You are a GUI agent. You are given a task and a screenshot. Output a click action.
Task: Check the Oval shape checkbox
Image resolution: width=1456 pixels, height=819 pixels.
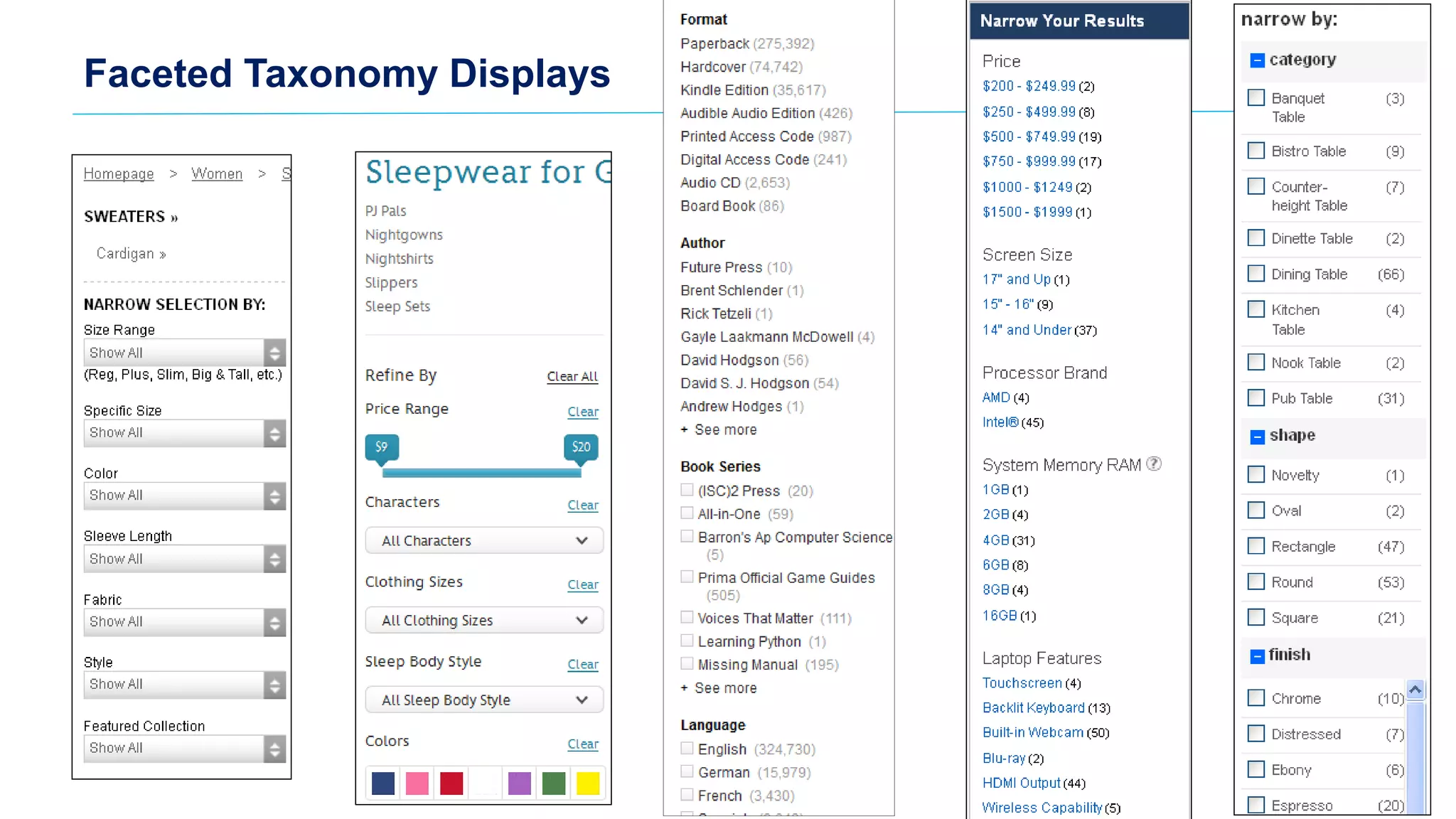pos(1256,510)
